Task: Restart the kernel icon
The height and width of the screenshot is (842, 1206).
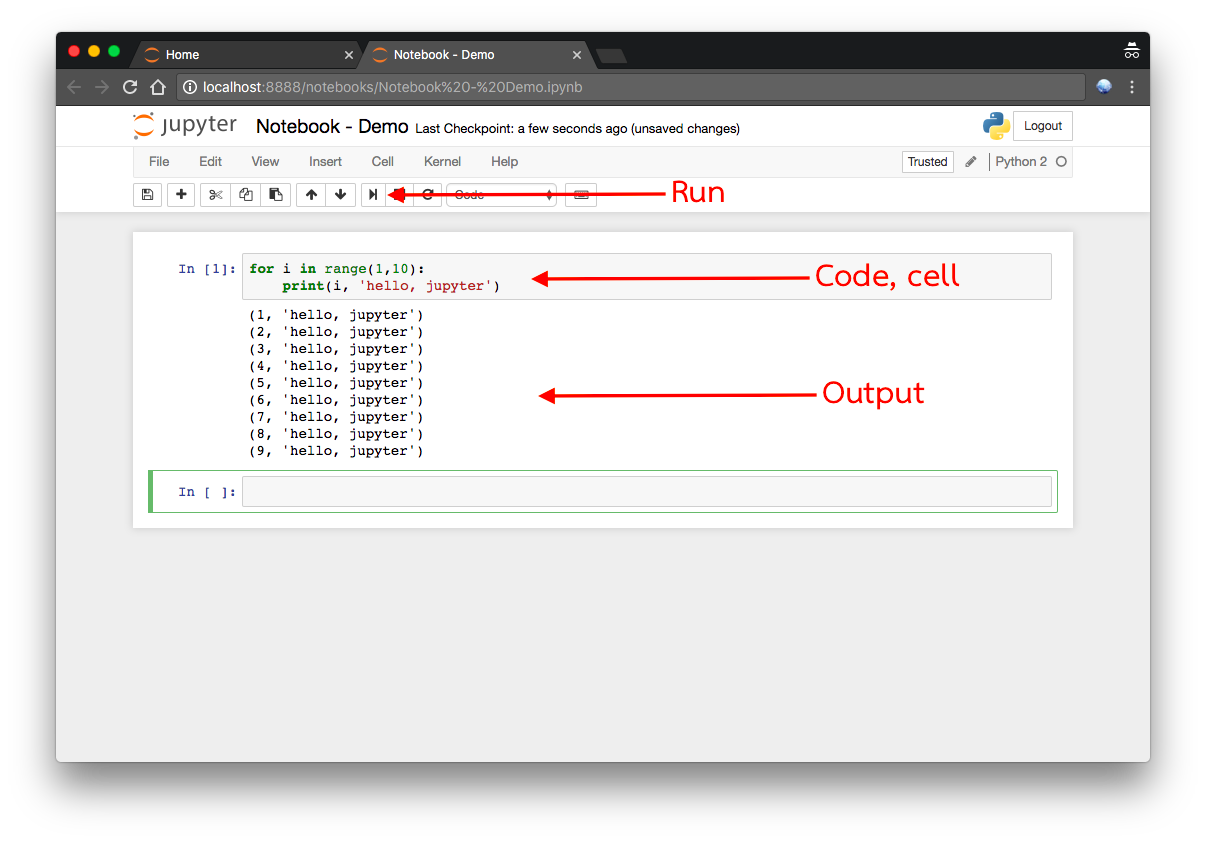Action: (428, 195)
